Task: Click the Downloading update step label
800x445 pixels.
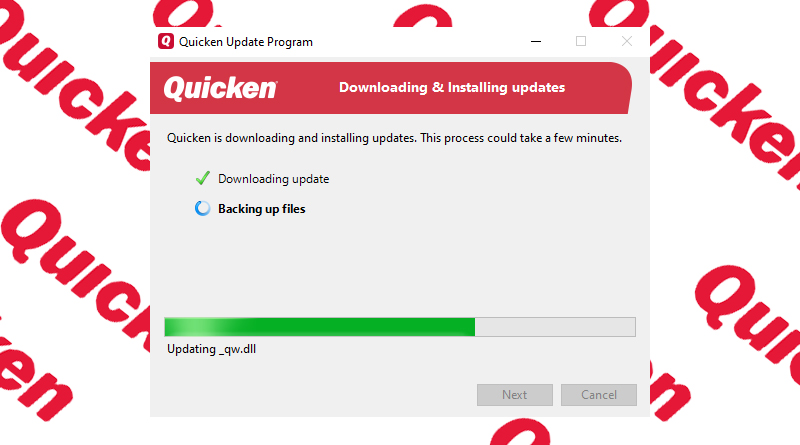Action: pyautogui.click(x=273, y=179)
